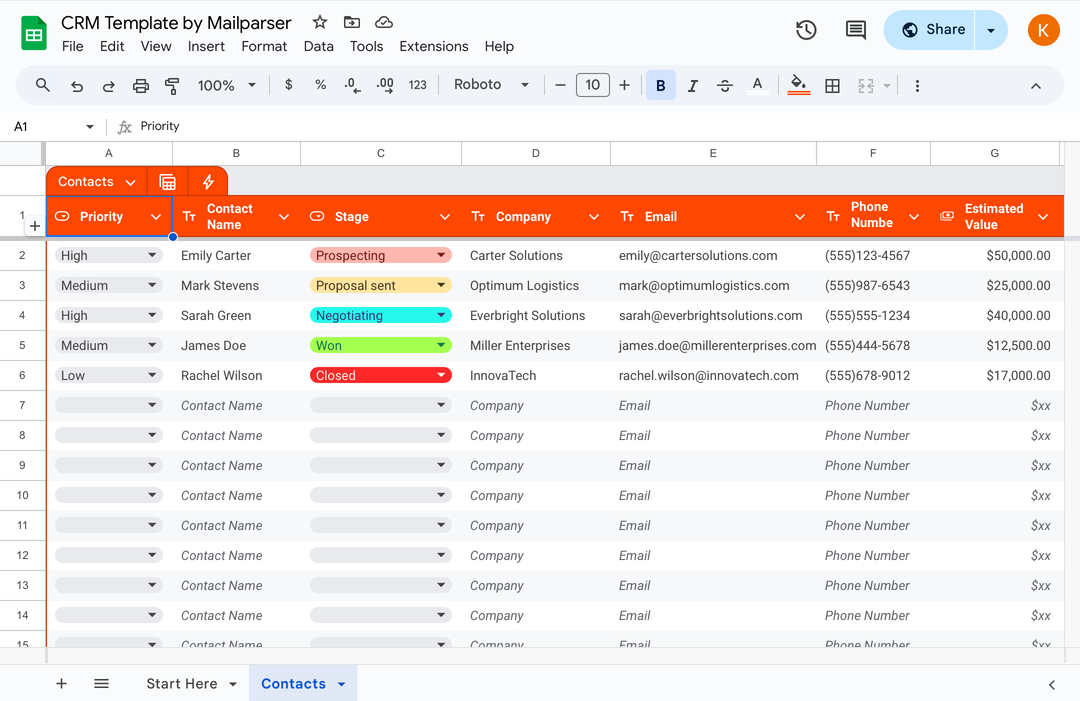The width and height of the screenshot is (1080, 701).
Task: Select the row 9 header
Action: [22, 465]
